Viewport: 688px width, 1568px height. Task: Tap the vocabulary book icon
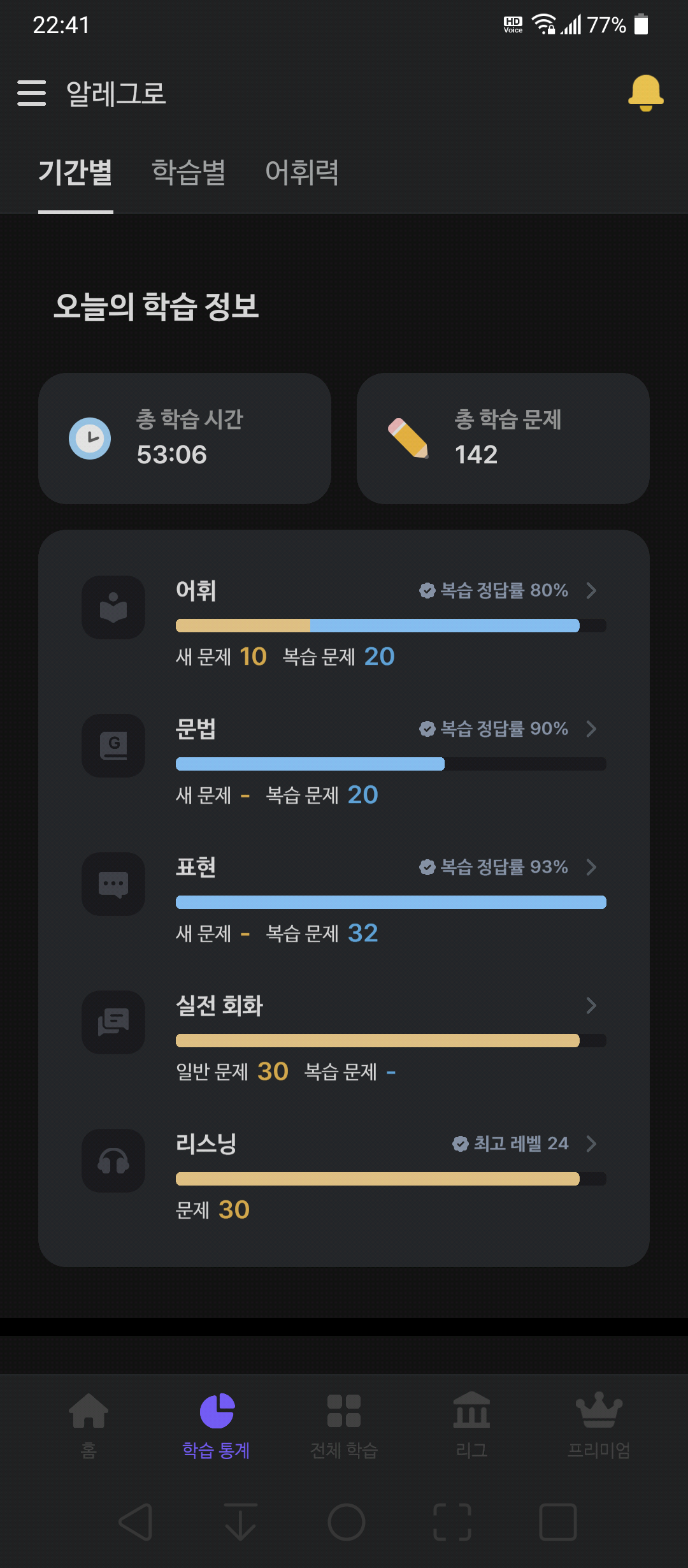click(113, 607)
